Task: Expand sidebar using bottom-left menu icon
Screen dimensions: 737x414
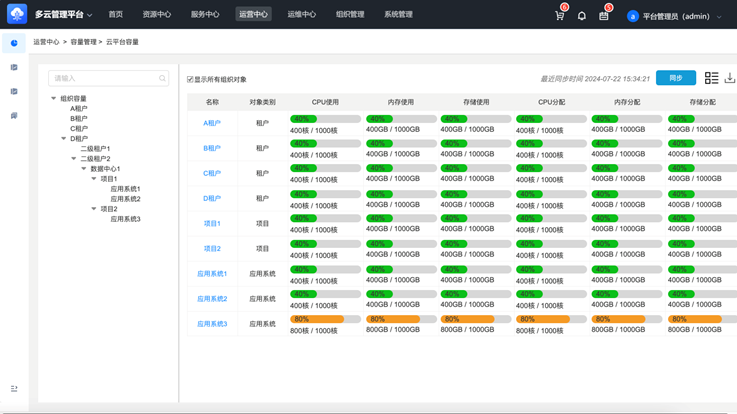Action: (x=14, y=388)
